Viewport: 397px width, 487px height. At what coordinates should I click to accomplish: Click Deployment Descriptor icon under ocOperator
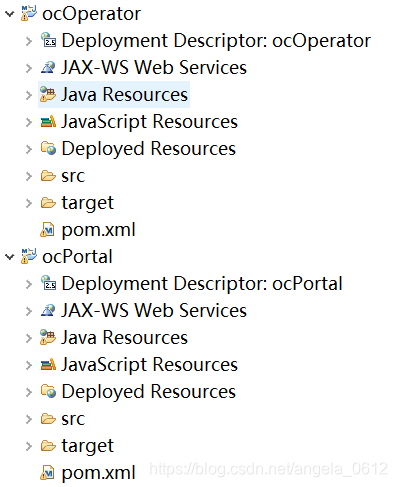point(48,40)
